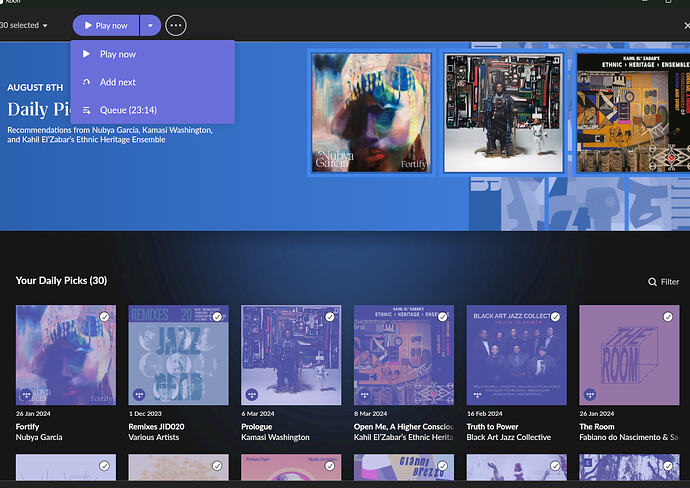Deselect the second album checkmark in second row
The image size is (690, 488).
pyautogui.click(x=217, y=466)
